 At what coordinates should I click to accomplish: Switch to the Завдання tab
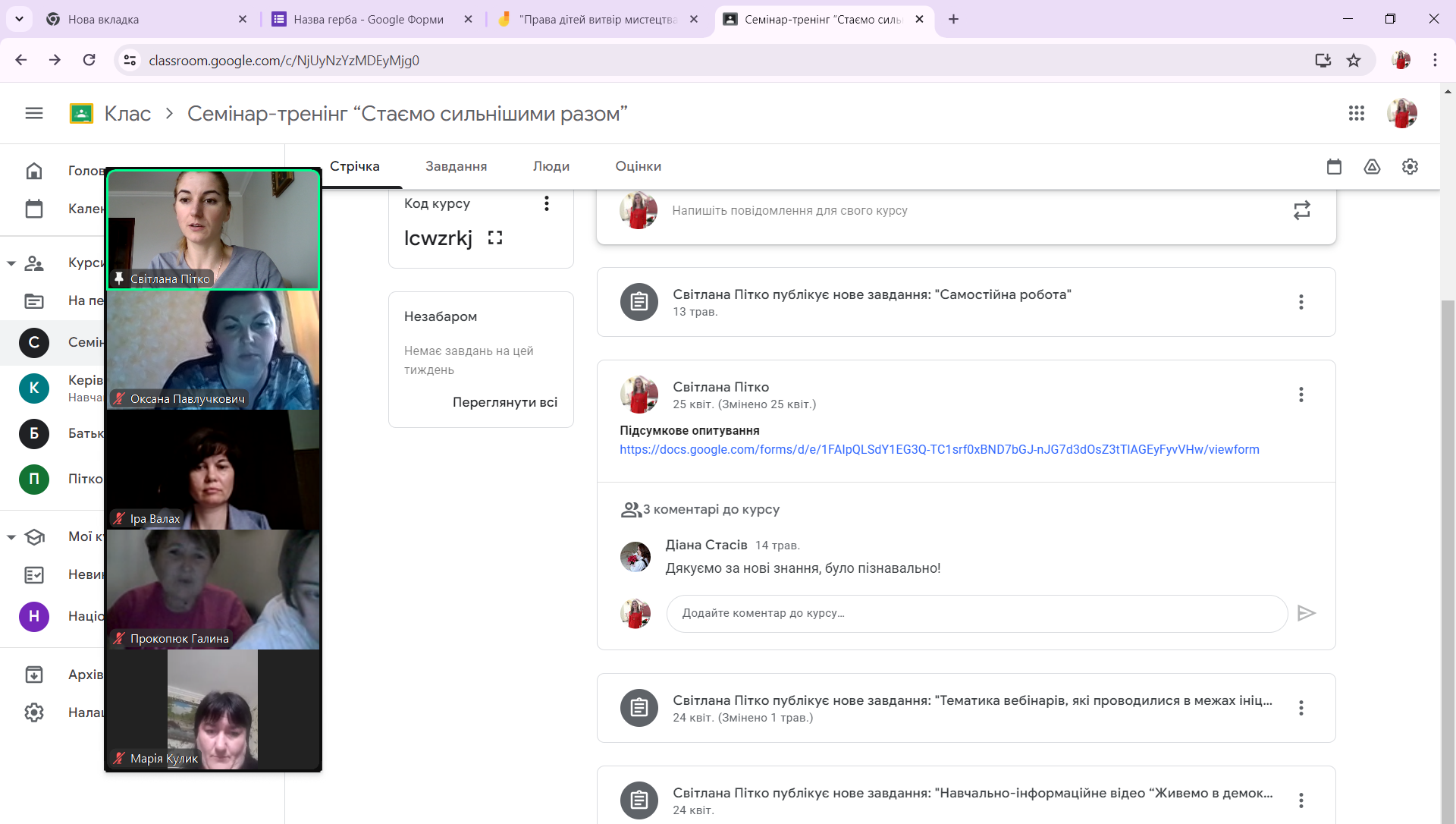456,166
